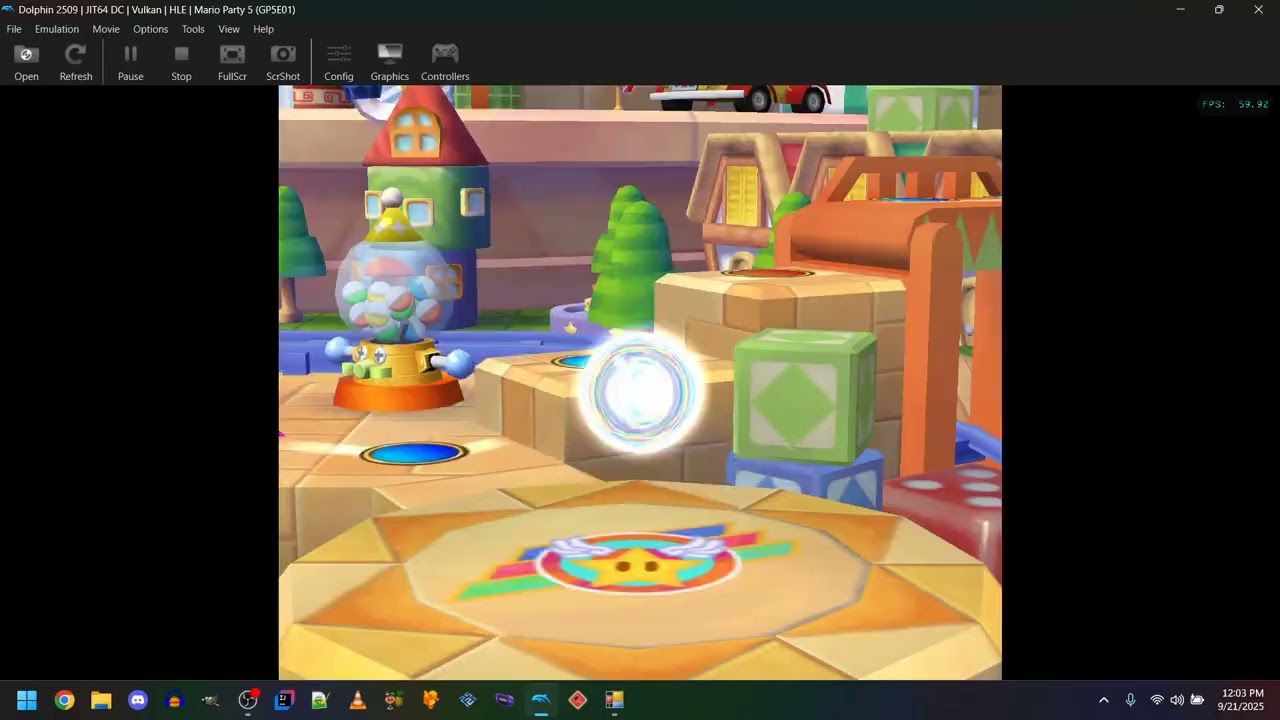
Task: Take a screenshot with ScrShot icon
Action: coord(283,62)
